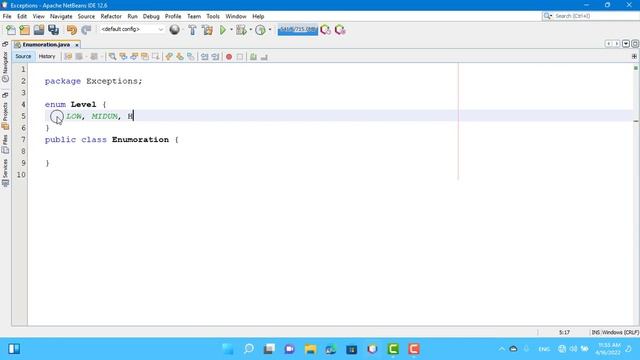The width and height of the screenshot is (640, 360).
Task: Click in the Search (Ctrl+I) field
Action: point(591,16)
